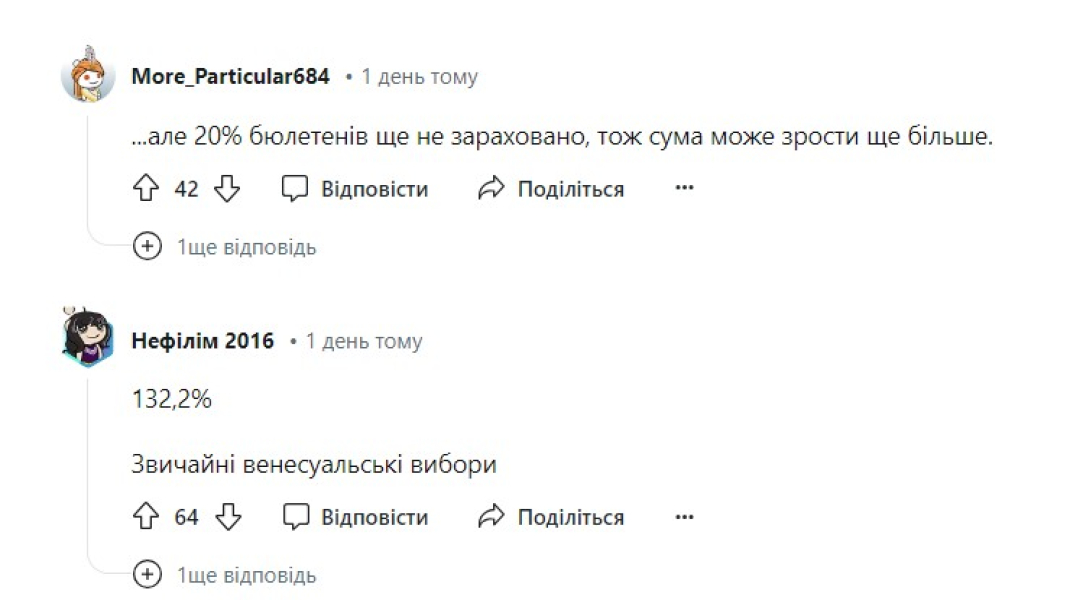Screen dimensions: 1083x600
Task: Downvote More_Particular684's comment
Action: point(226,188)
